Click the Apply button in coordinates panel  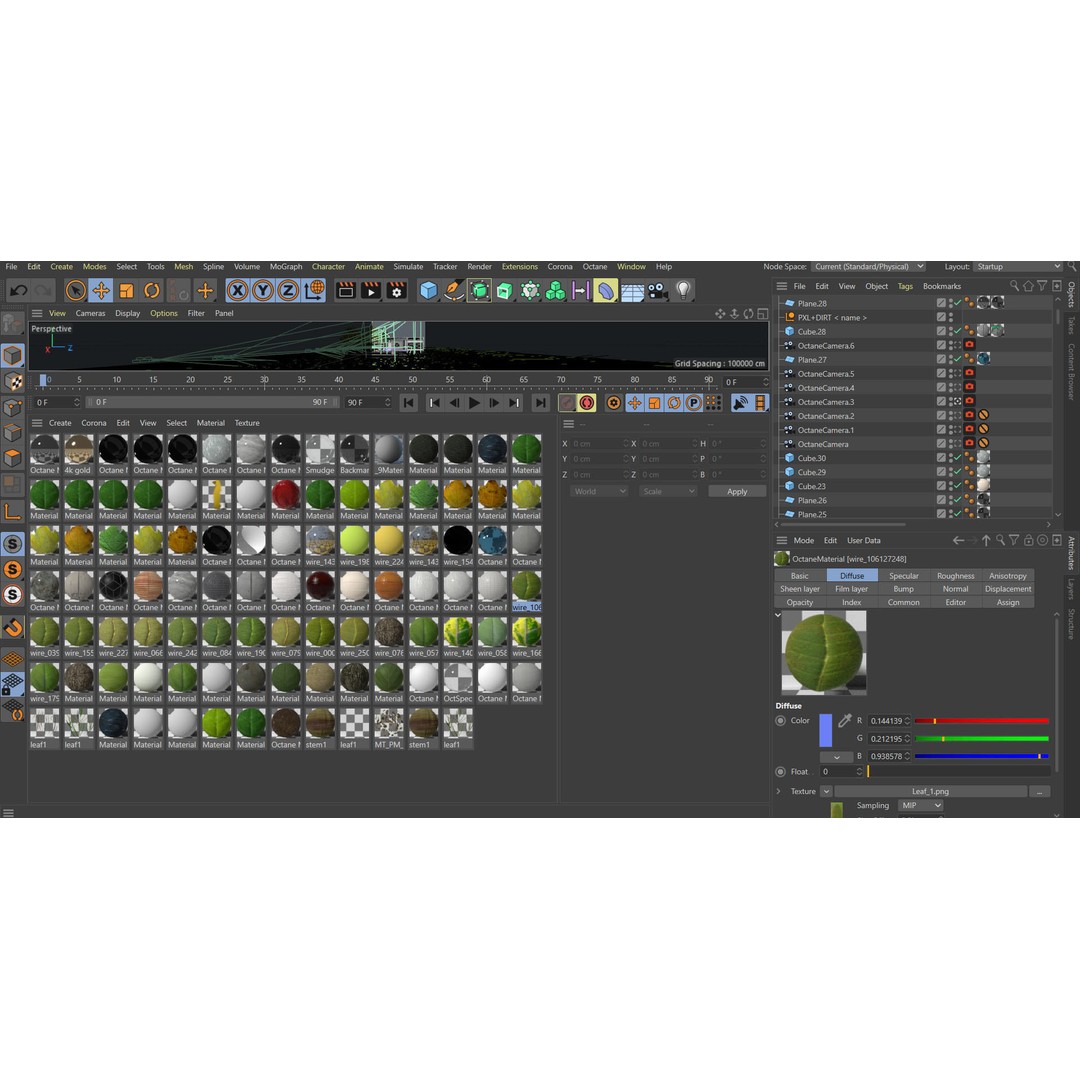tap(736, 491)
